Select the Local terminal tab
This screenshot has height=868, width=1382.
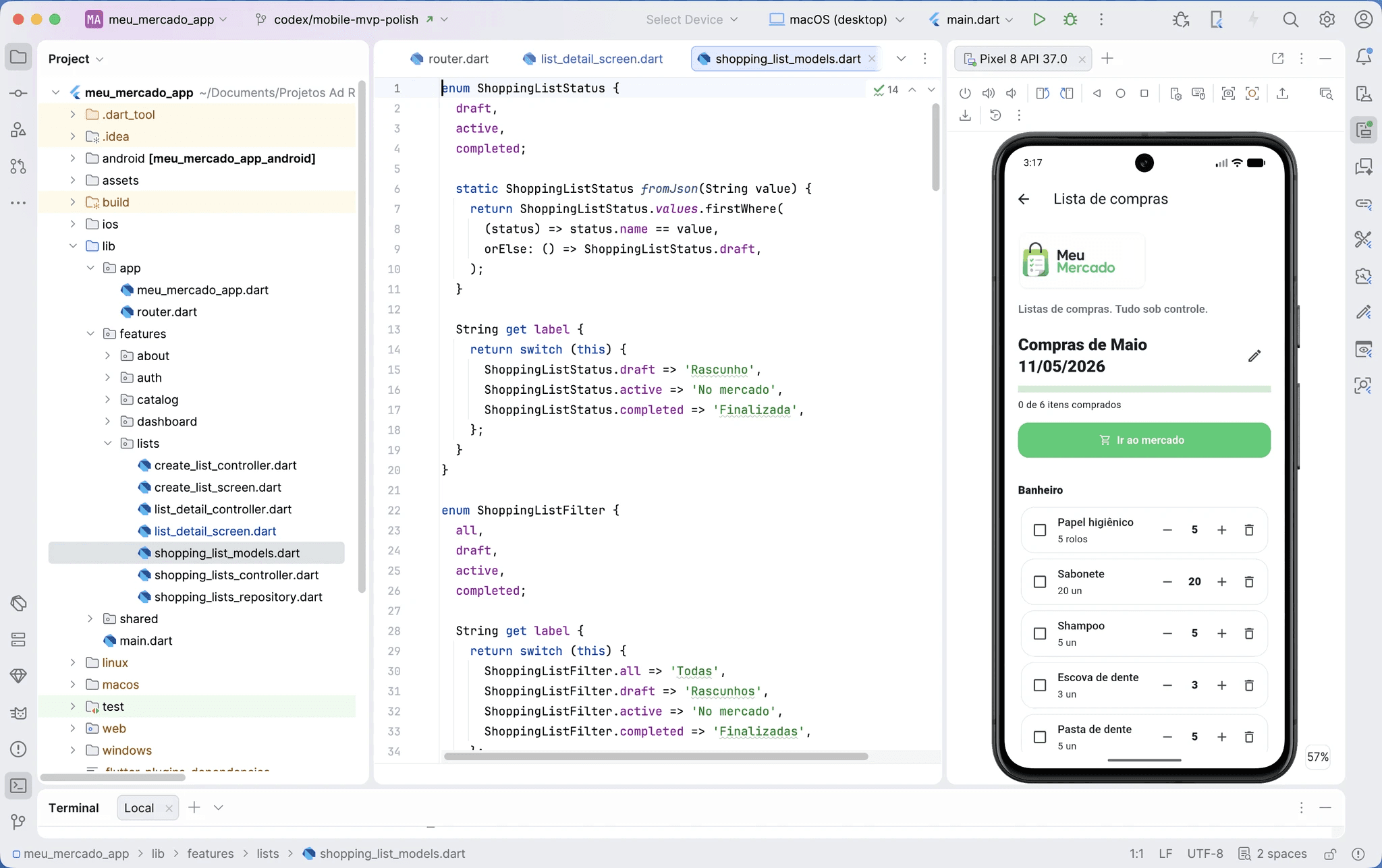pyautogui.click(x=148, y=808)
